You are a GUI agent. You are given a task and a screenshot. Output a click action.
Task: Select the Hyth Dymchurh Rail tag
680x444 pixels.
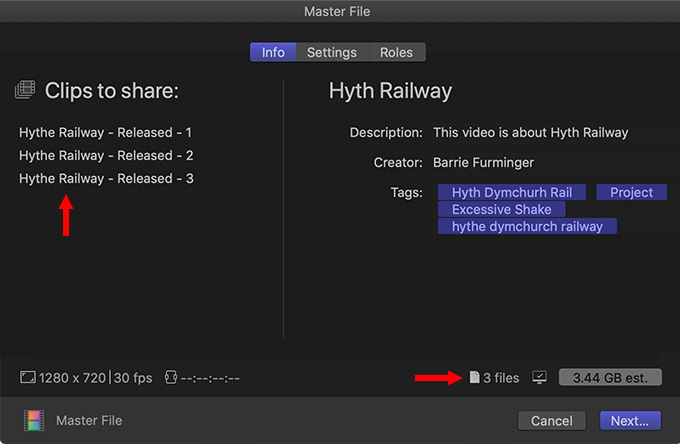[512, 192]
